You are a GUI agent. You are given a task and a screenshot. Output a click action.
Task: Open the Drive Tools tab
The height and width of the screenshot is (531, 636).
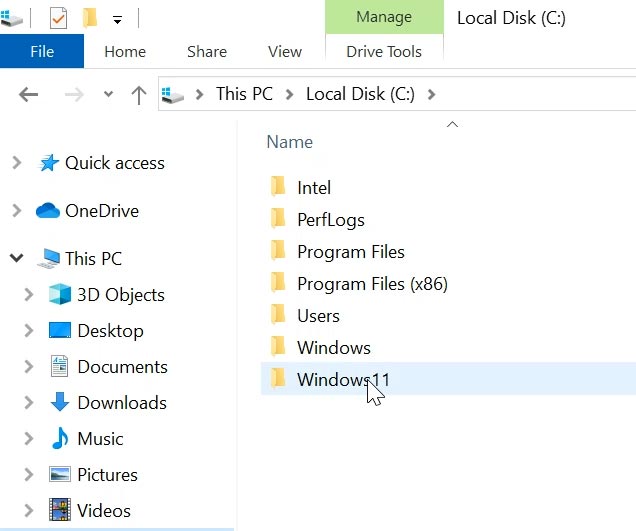(384, 52)
